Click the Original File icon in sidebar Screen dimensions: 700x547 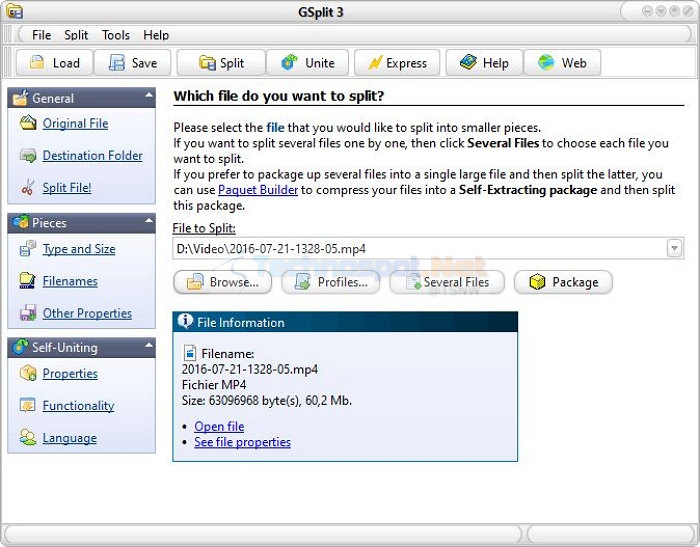pyautogui.click(x=28, y=123)
